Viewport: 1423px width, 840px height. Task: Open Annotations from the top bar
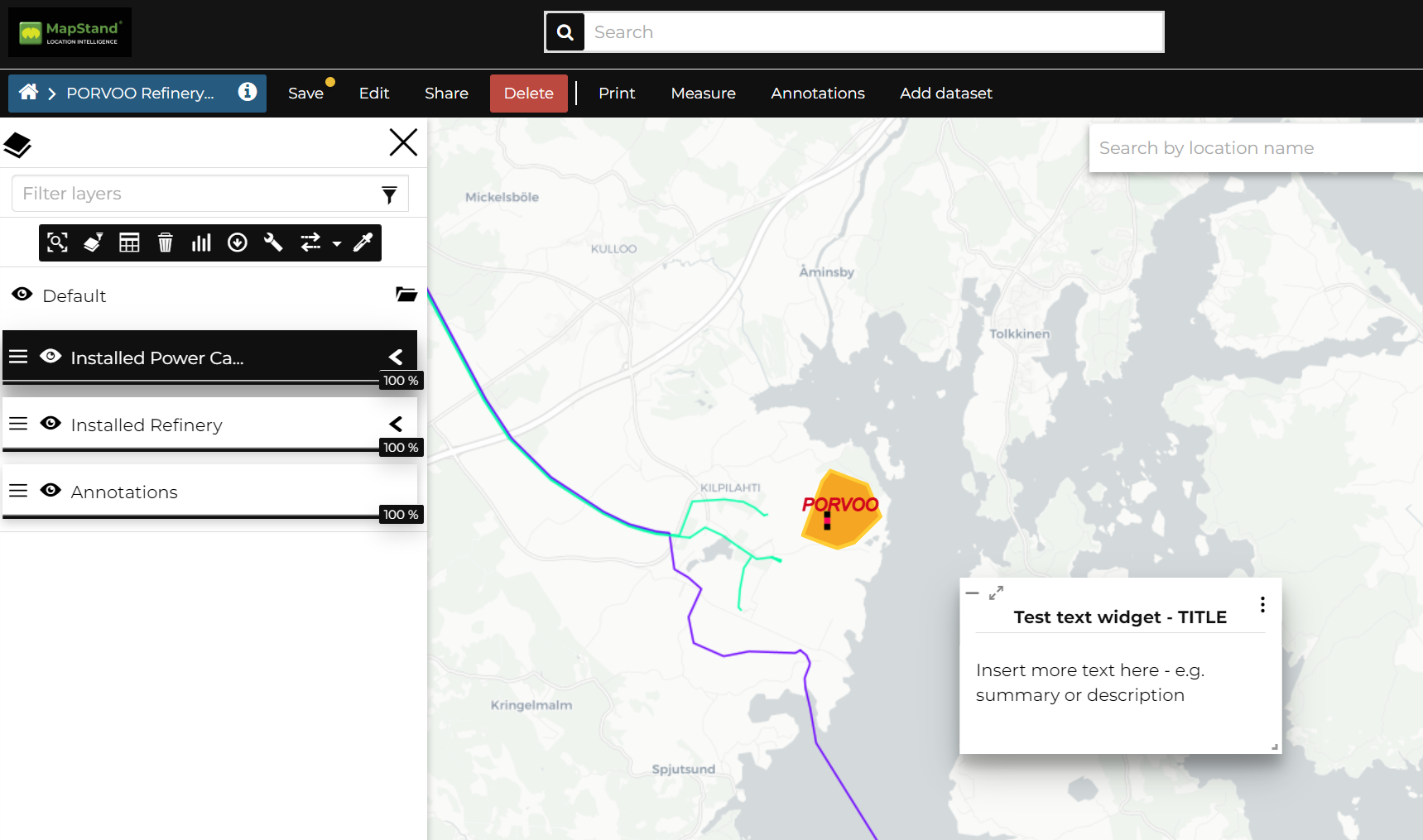[x=818, y=94]
